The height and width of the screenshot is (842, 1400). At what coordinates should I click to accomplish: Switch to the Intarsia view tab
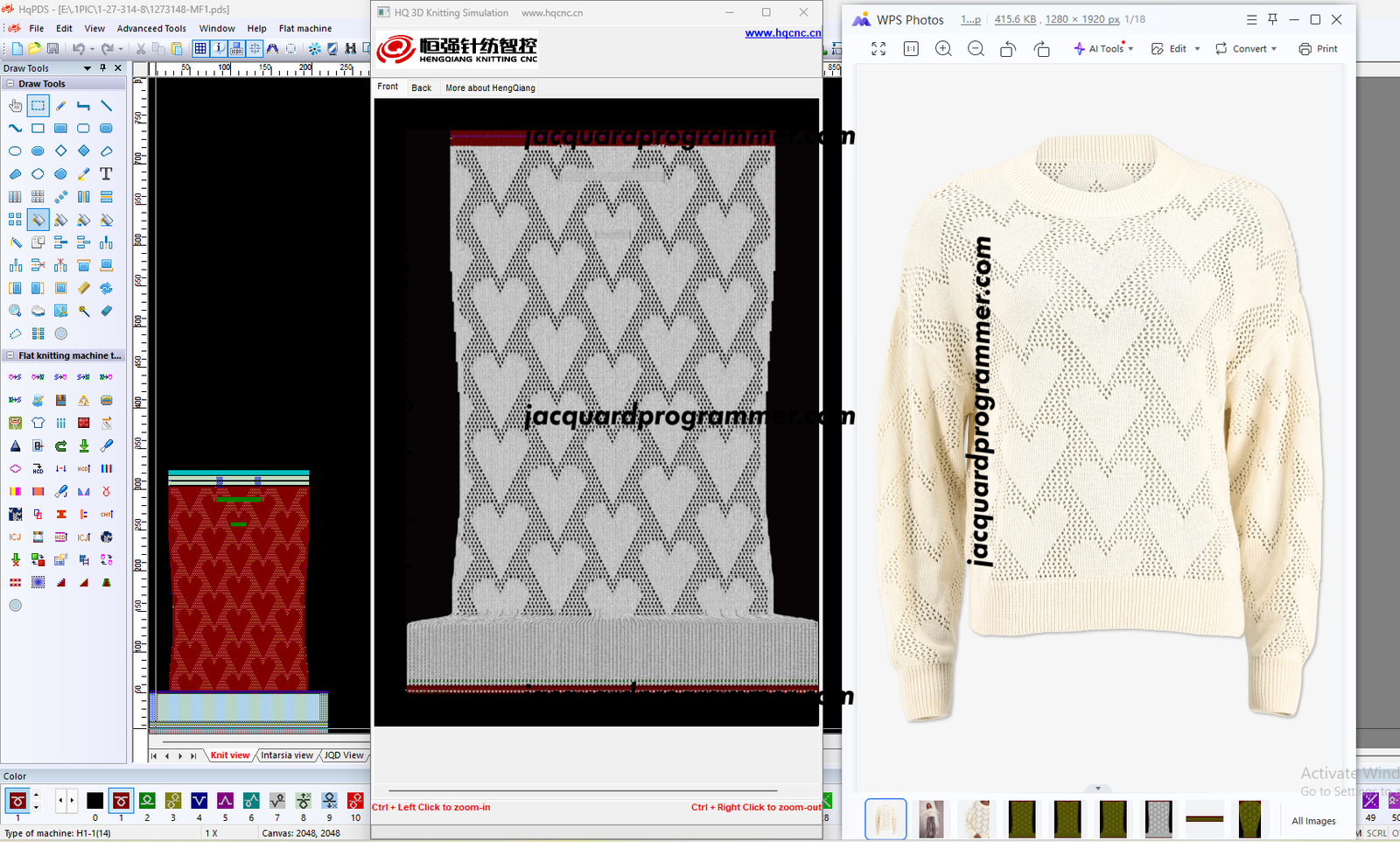click(286, 755)
